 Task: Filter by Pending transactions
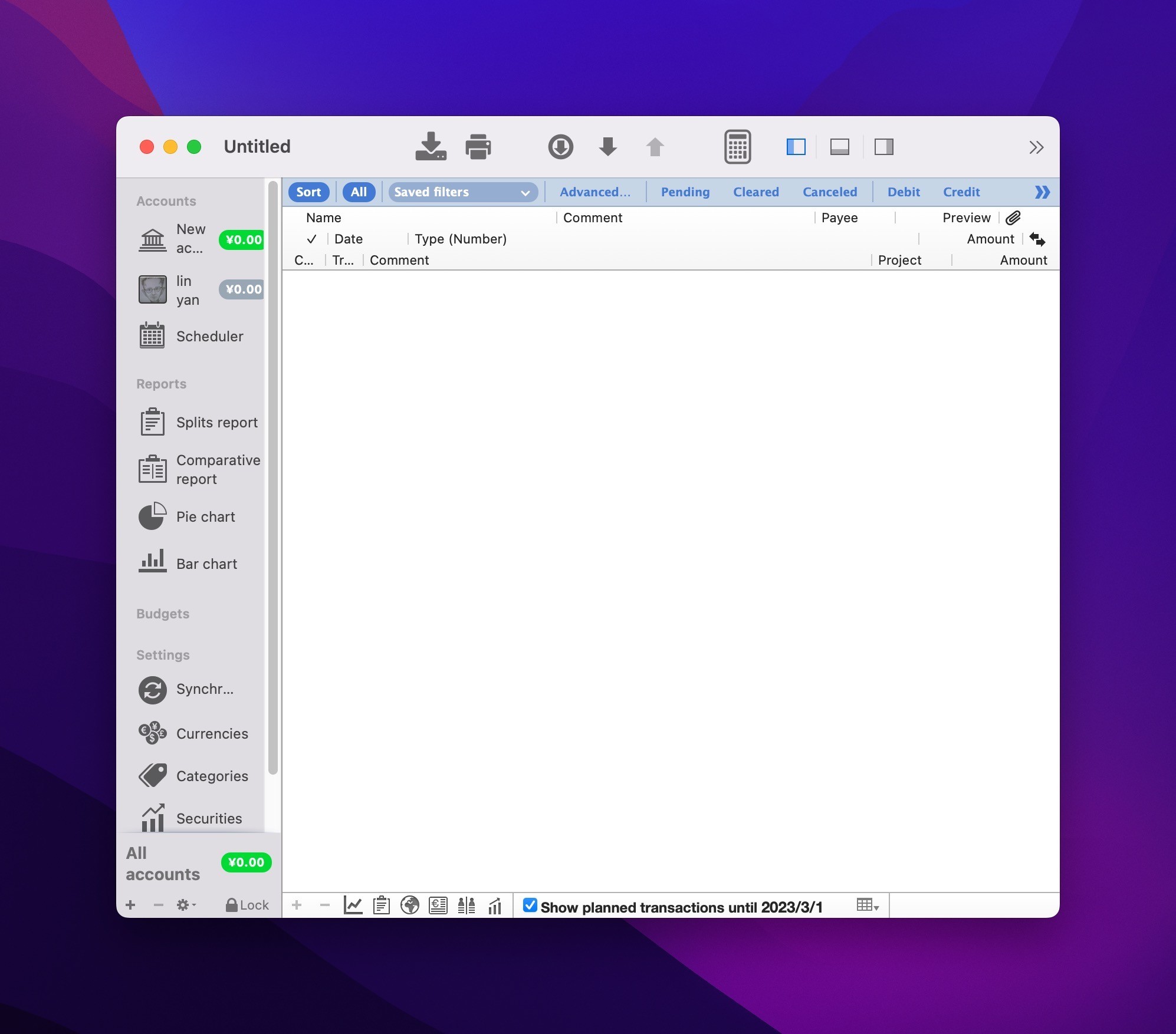[685, 192]
